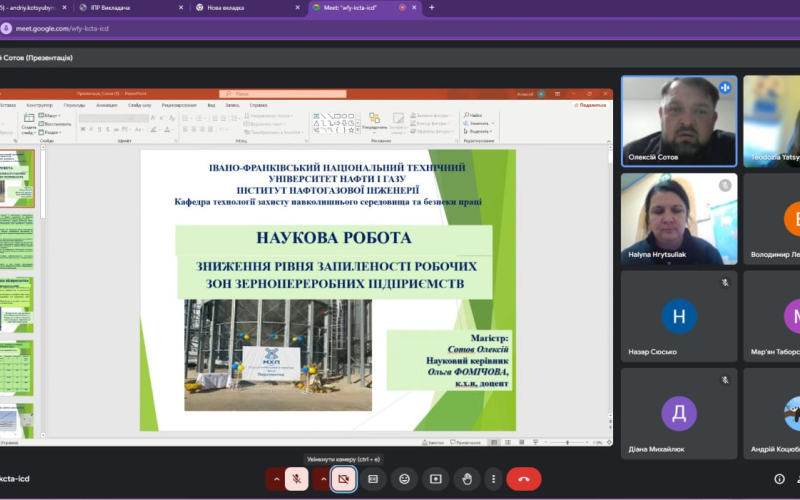Click Создать слайд new slide button
800x500 pixels.
pyautogui.click(x=29, y=124)
